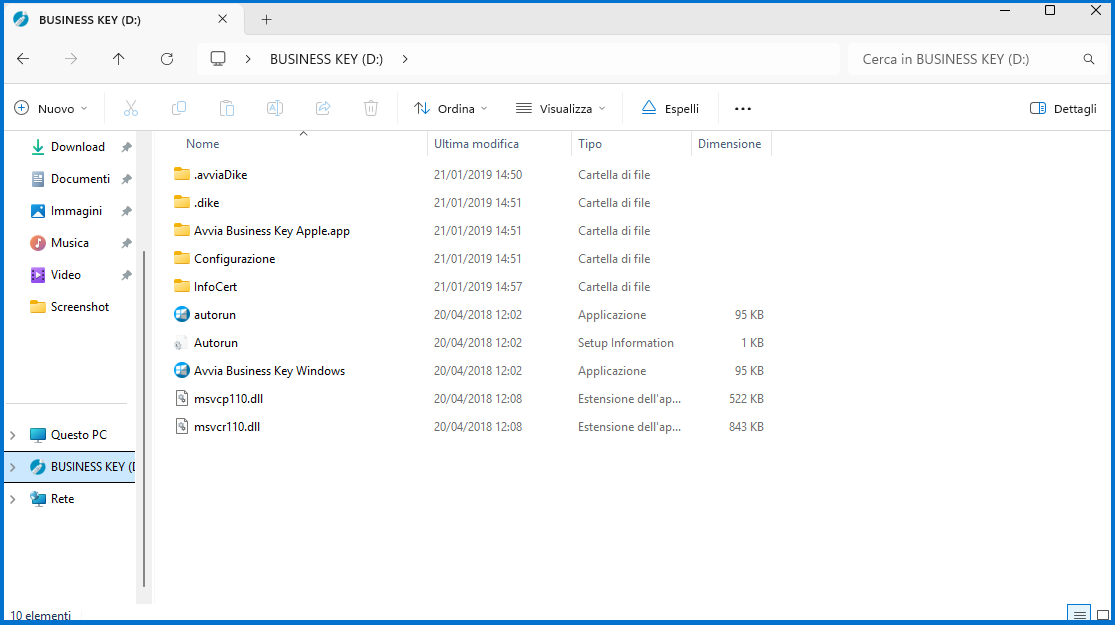Go back with the left arrow
1115x625 pixels.
pos(23,59)
